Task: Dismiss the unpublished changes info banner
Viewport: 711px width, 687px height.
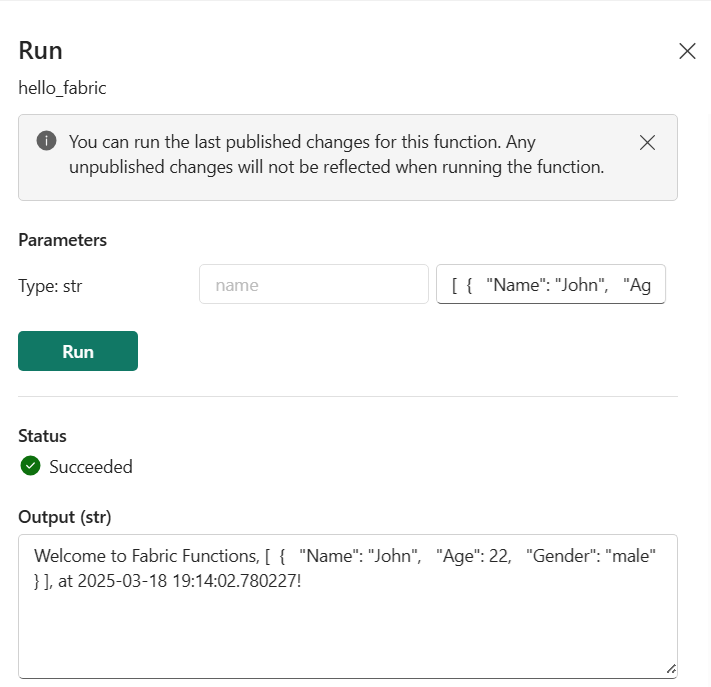Action: click(647, 142)
